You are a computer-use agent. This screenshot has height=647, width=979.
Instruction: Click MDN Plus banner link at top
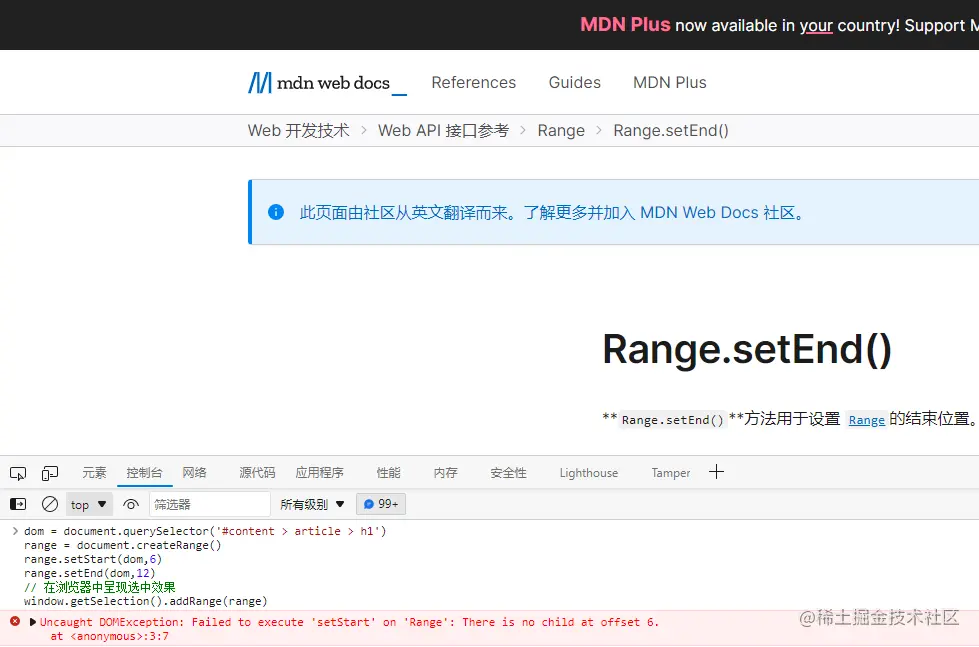pos(625,25)
